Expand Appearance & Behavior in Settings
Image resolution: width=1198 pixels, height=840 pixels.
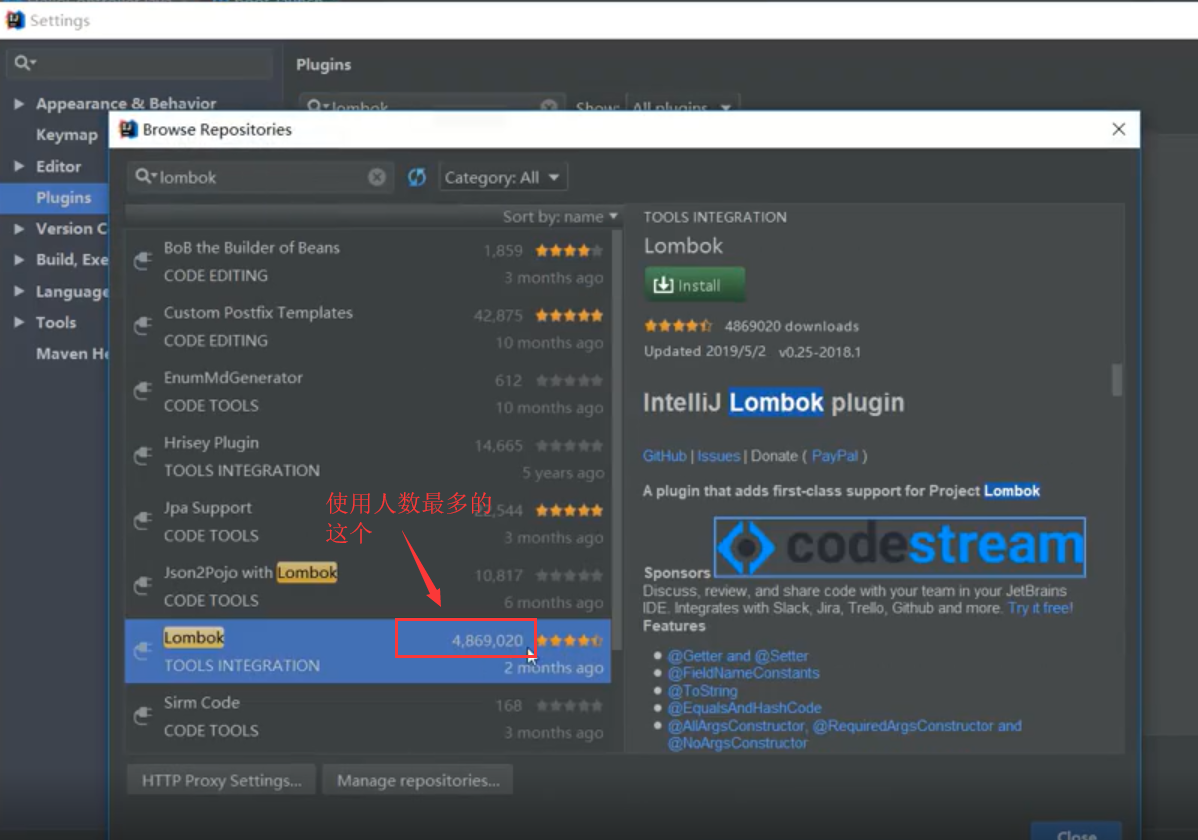tap(19, 103)
